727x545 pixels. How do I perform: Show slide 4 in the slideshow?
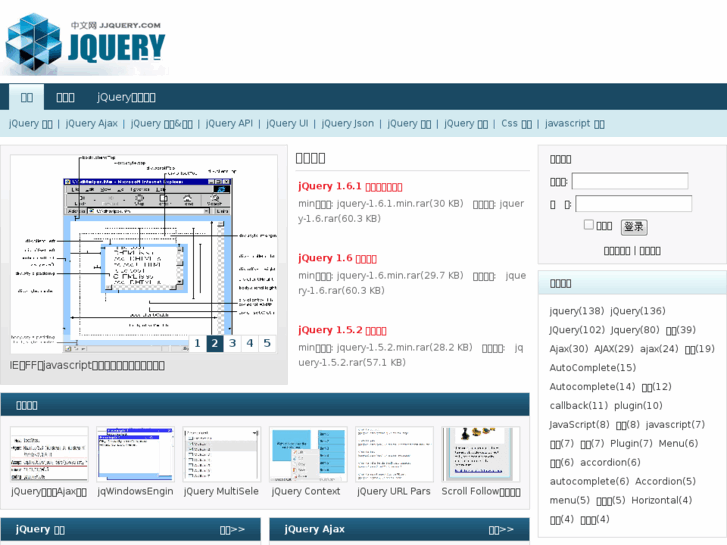pyautogui.click(x=250, y=343)
